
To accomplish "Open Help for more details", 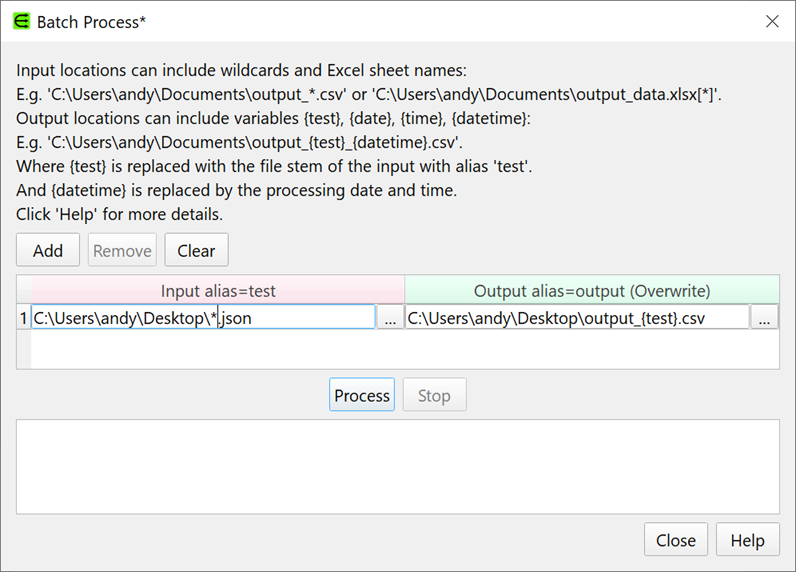I will click(747, 540).
